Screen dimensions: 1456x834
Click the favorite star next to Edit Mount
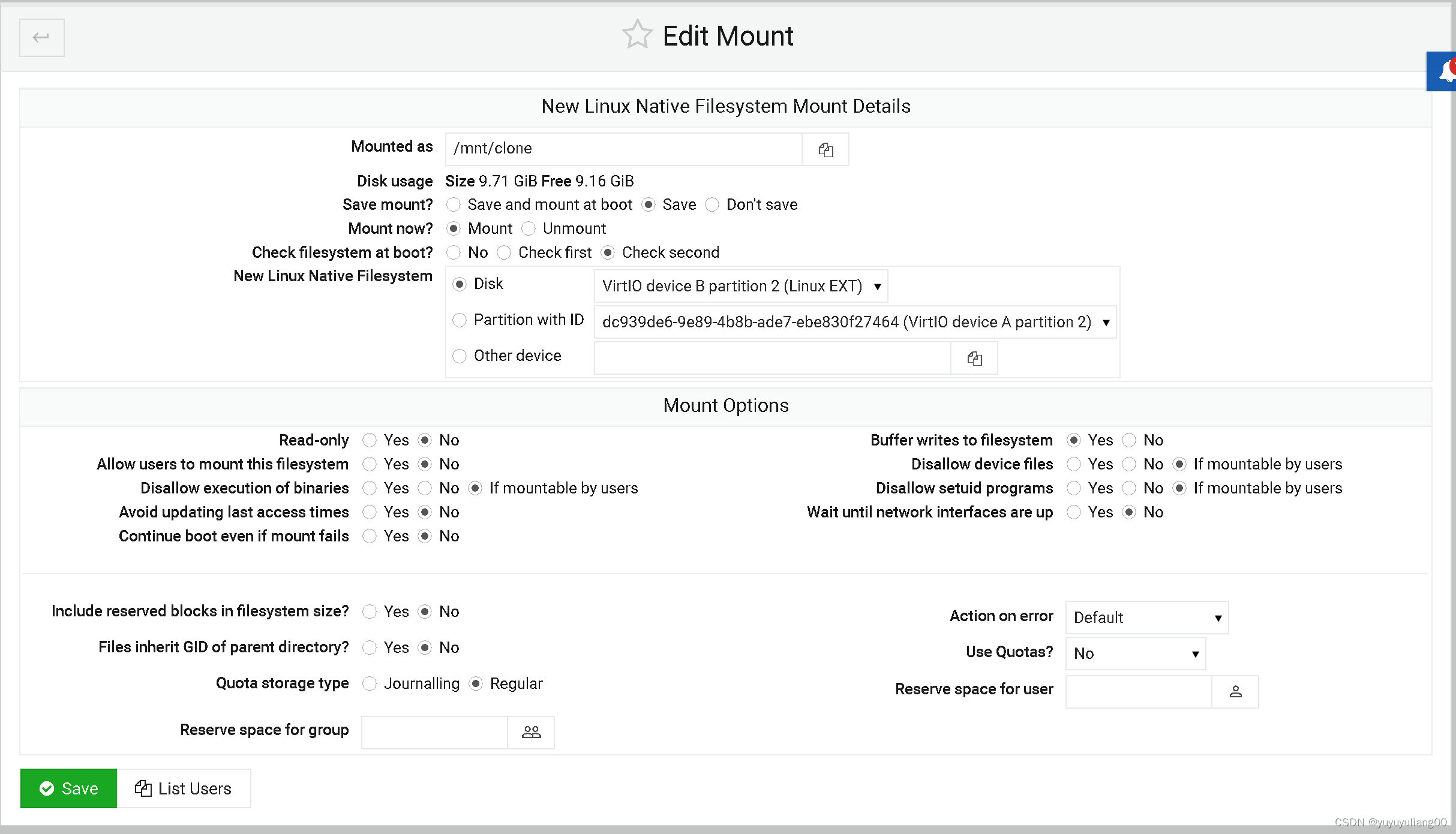point(637,35)
